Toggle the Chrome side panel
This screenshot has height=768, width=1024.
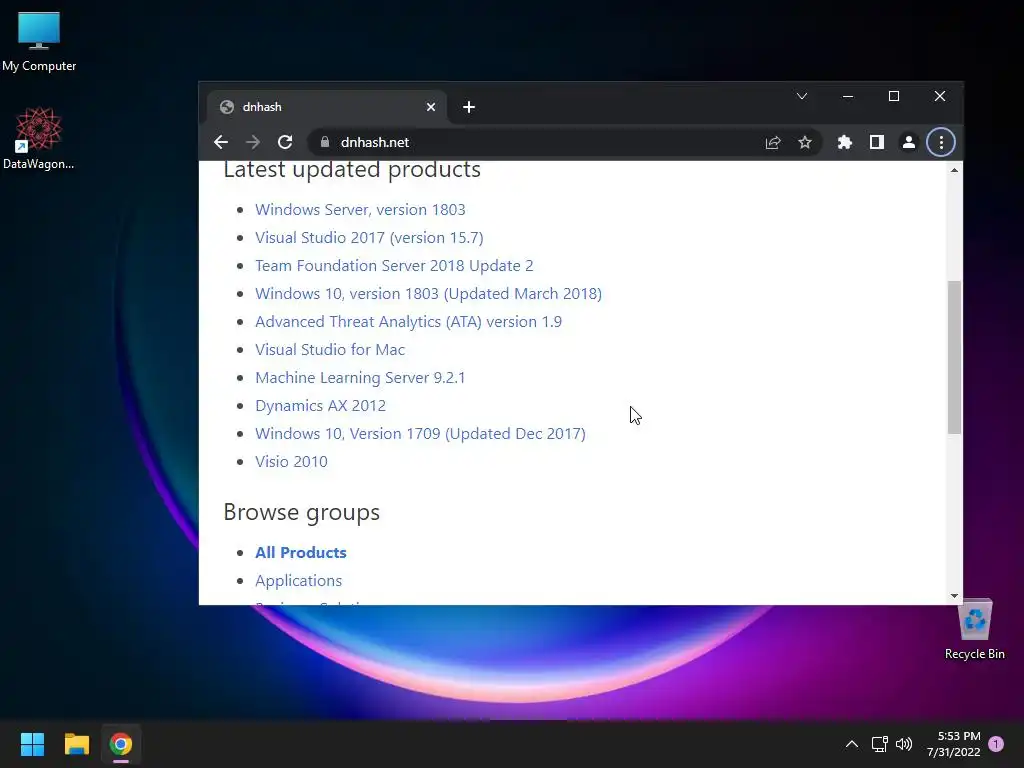point(876,142)
